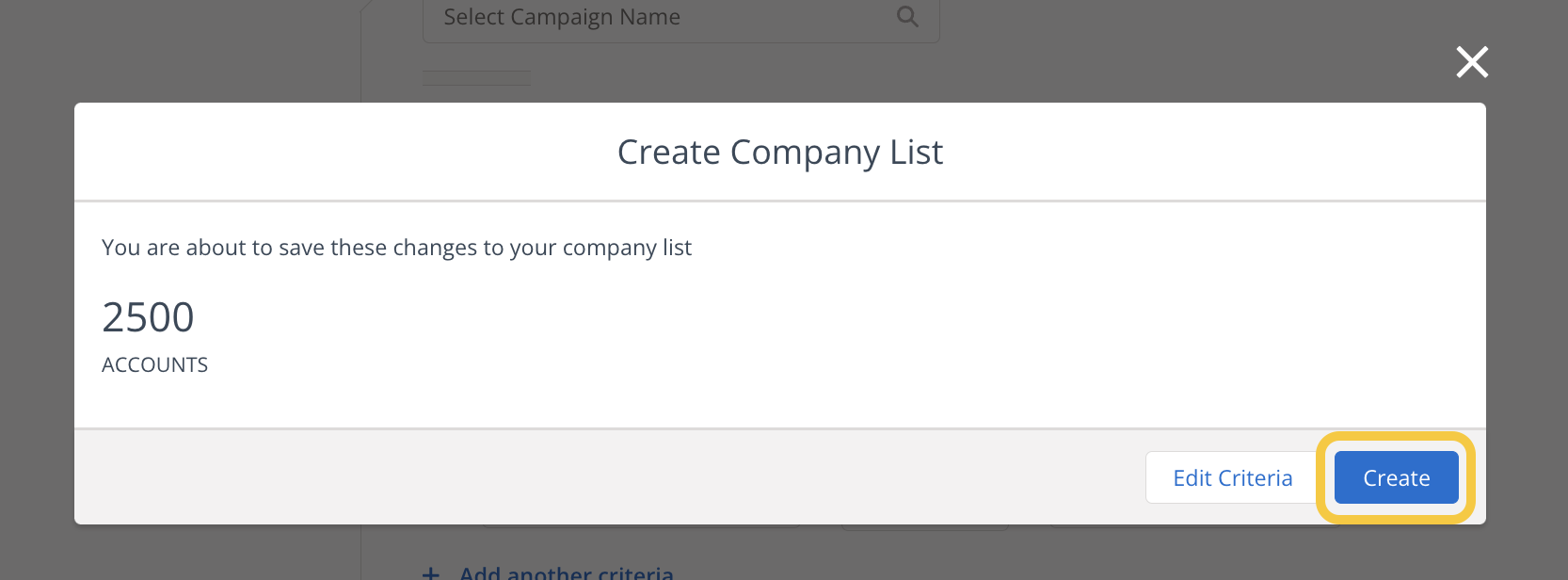Click the blank white area of the dialog body

847,330
